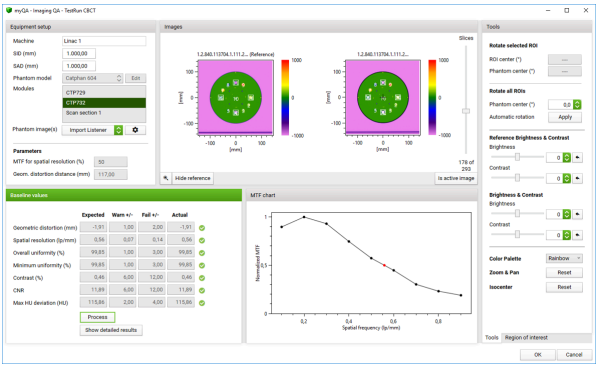Viewport: 597px width, 366px height.
Task: Click the SID (mm) input field
Action: coord(79,54)
